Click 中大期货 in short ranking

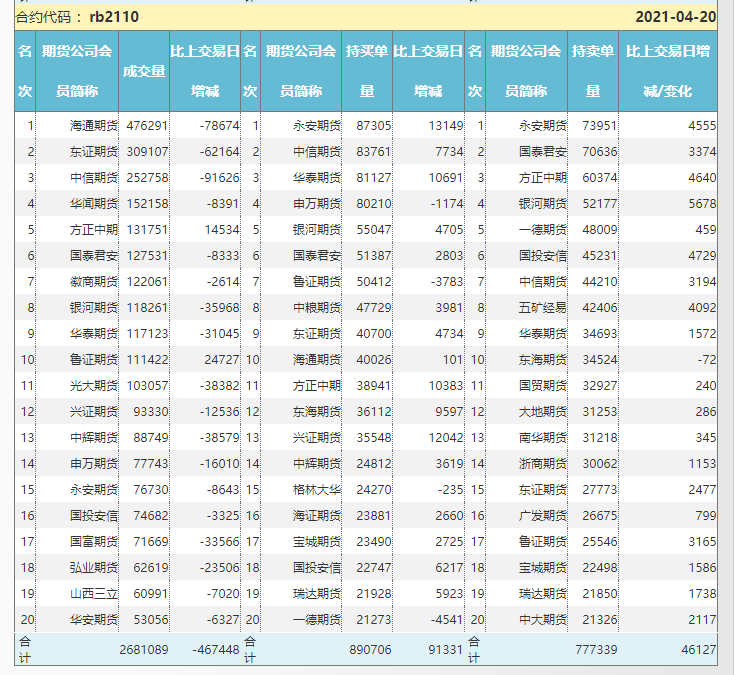pyautogui.click(x=543, y=620)
